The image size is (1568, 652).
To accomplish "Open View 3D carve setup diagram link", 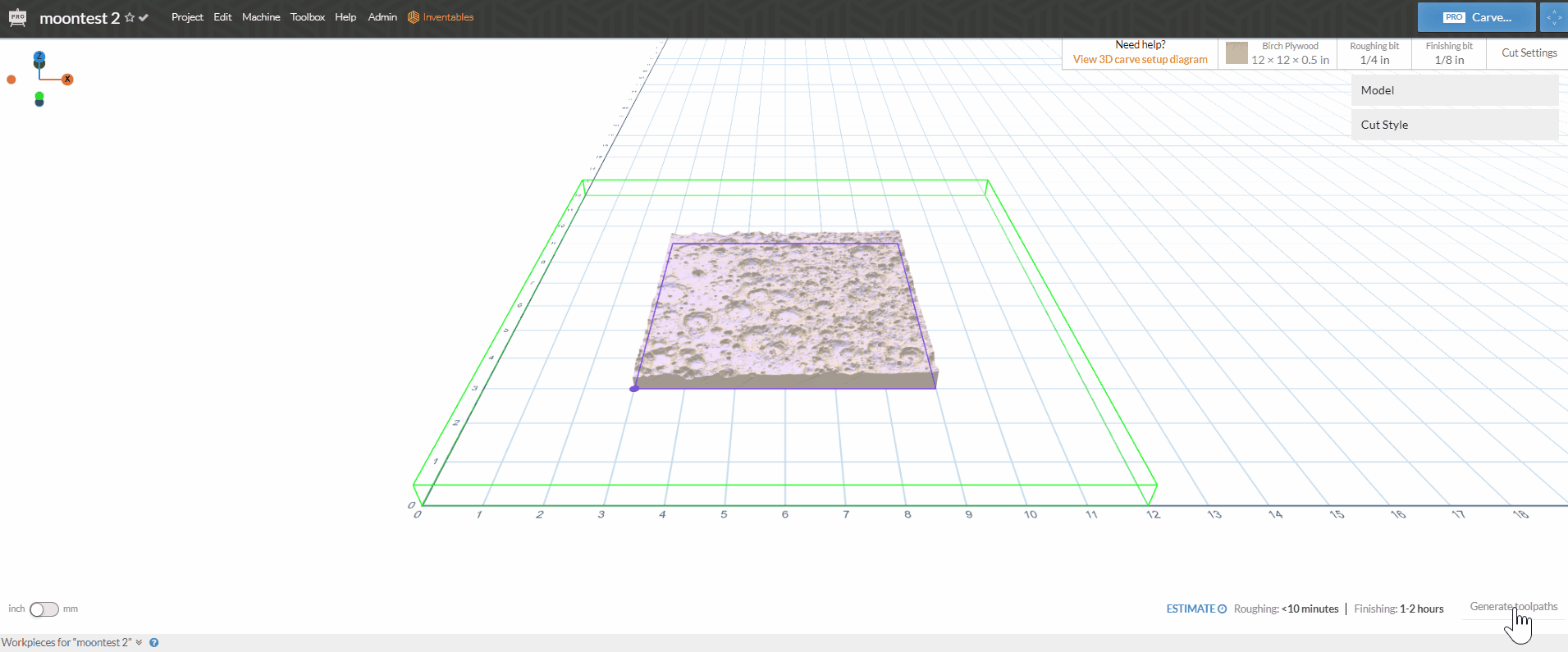I will click(1140, 60).
